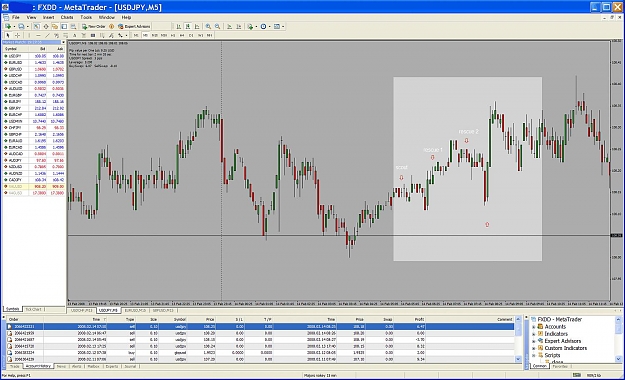Open the Strategy Tester toolbar icon
This screenshot has width=625, height=380.
pyautogui.click(x=73, y=26)
